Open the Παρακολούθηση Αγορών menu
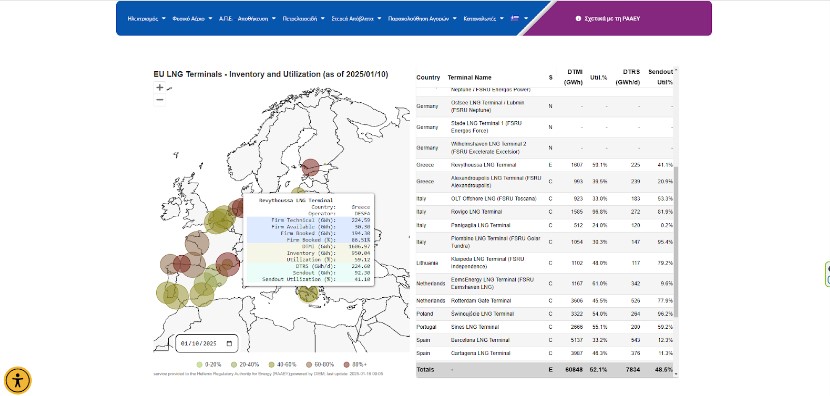Image resolution: width=830 pixels, height=396 pixels. pos(422,19)
